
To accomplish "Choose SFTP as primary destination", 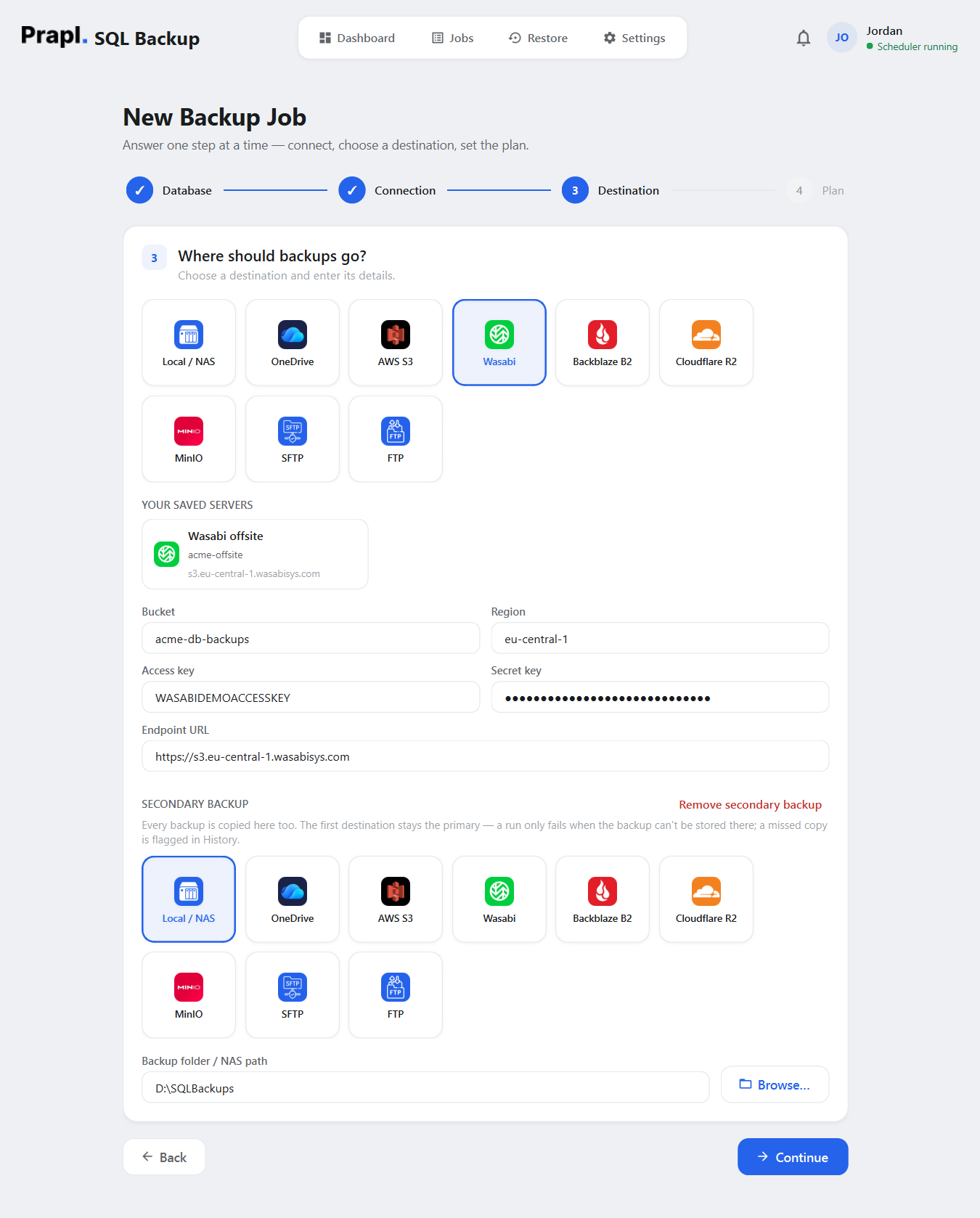I will pyautogui.click(x=293, y=439).
